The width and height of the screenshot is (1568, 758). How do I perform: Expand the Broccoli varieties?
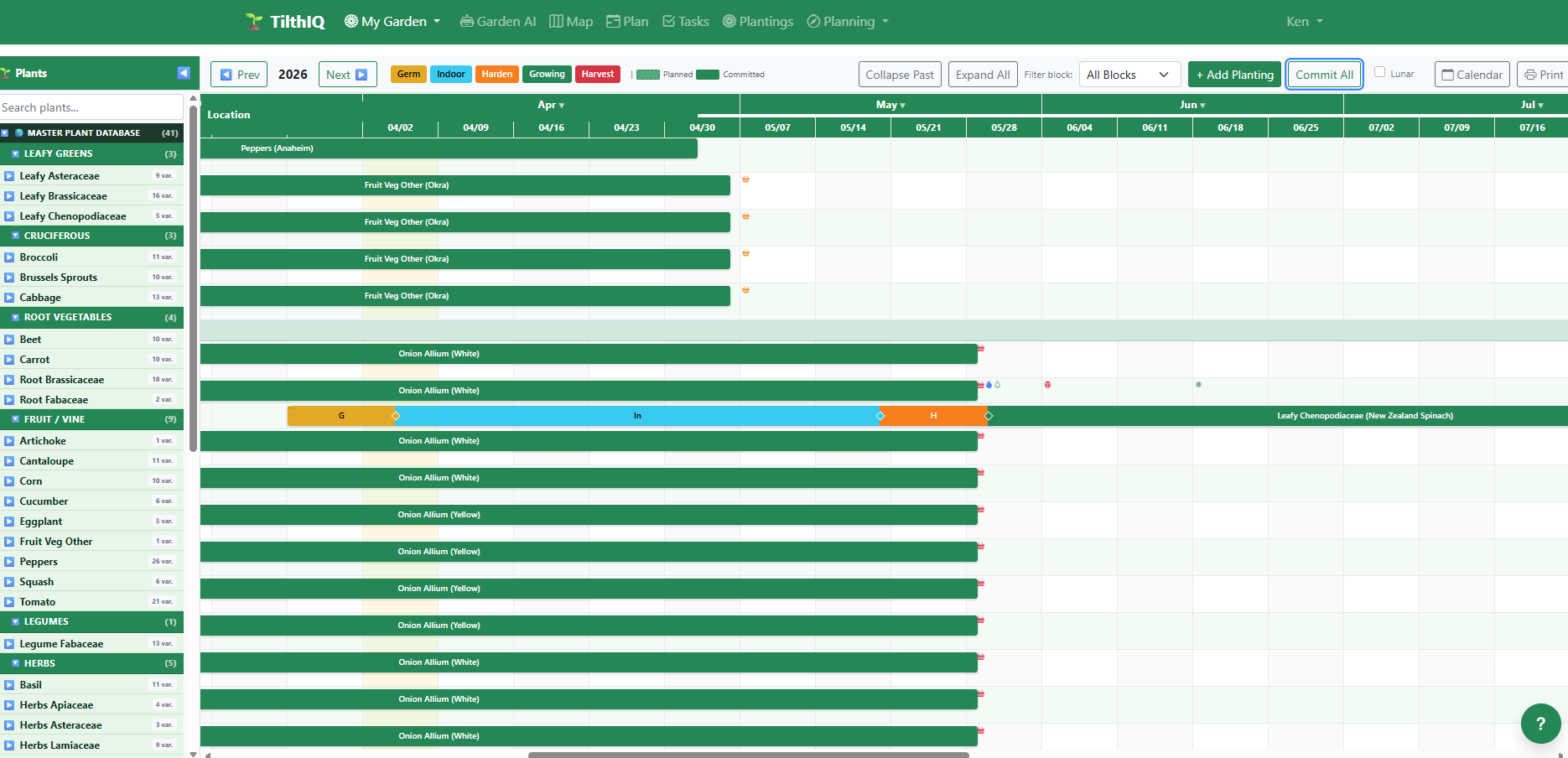(9, 257)
